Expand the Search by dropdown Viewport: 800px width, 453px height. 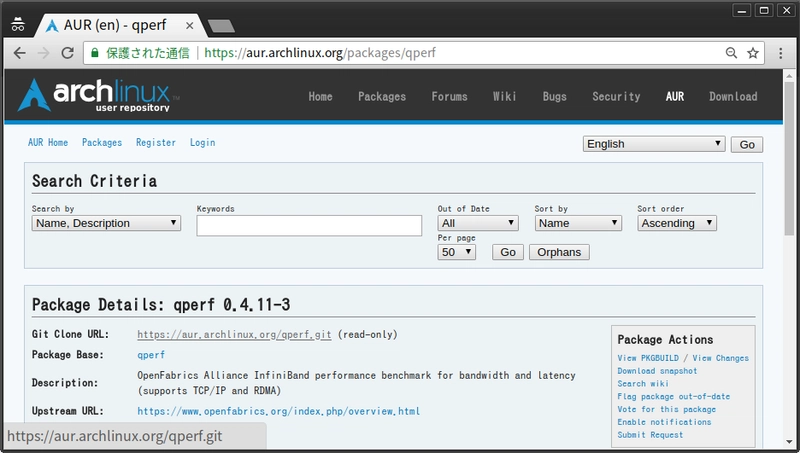(106, 223)
